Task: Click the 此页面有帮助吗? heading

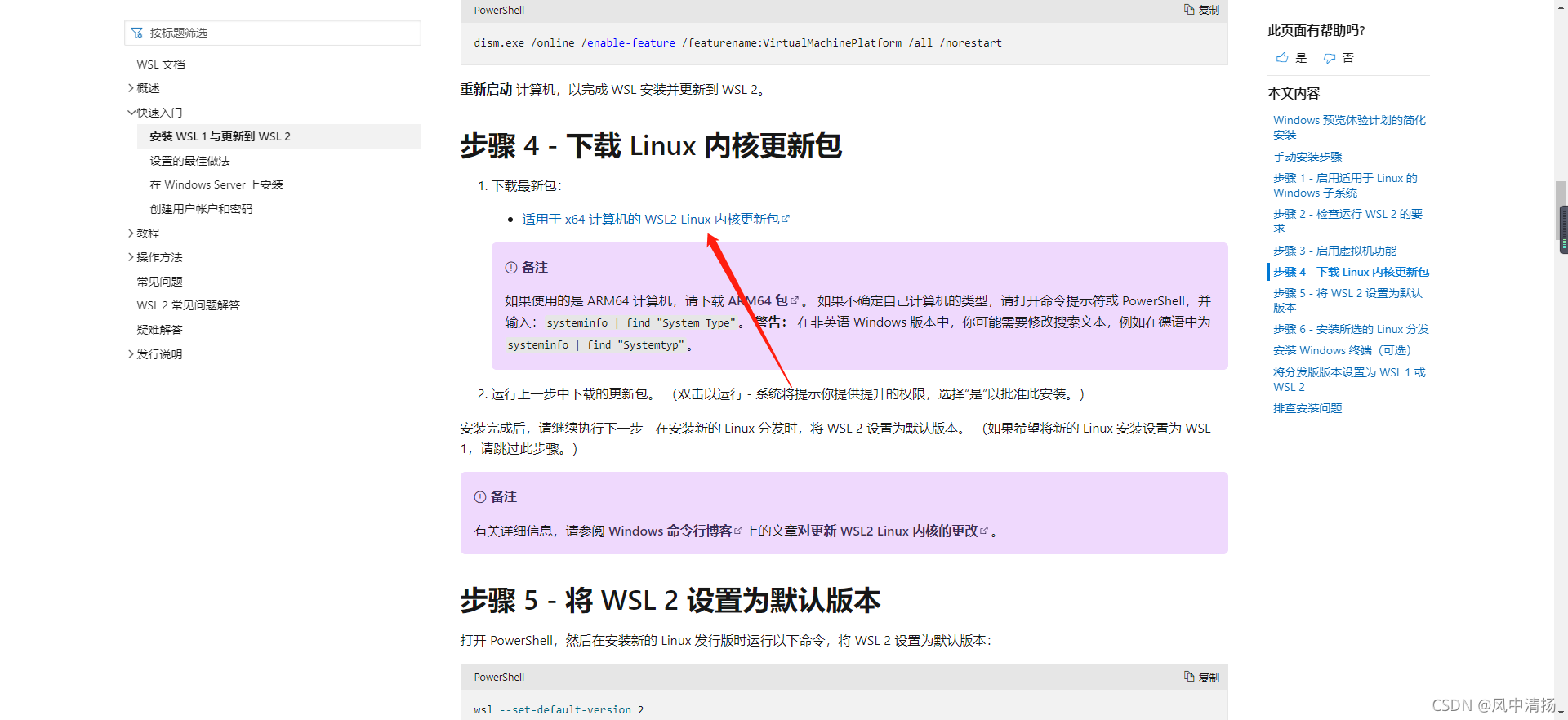Action: coord(1316,30)
